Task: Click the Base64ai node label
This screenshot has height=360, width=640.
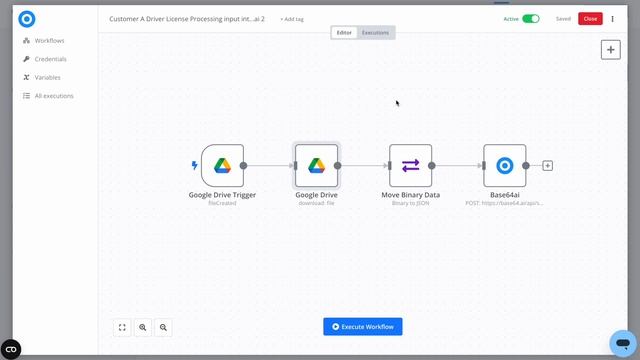Action: (505, 195)
